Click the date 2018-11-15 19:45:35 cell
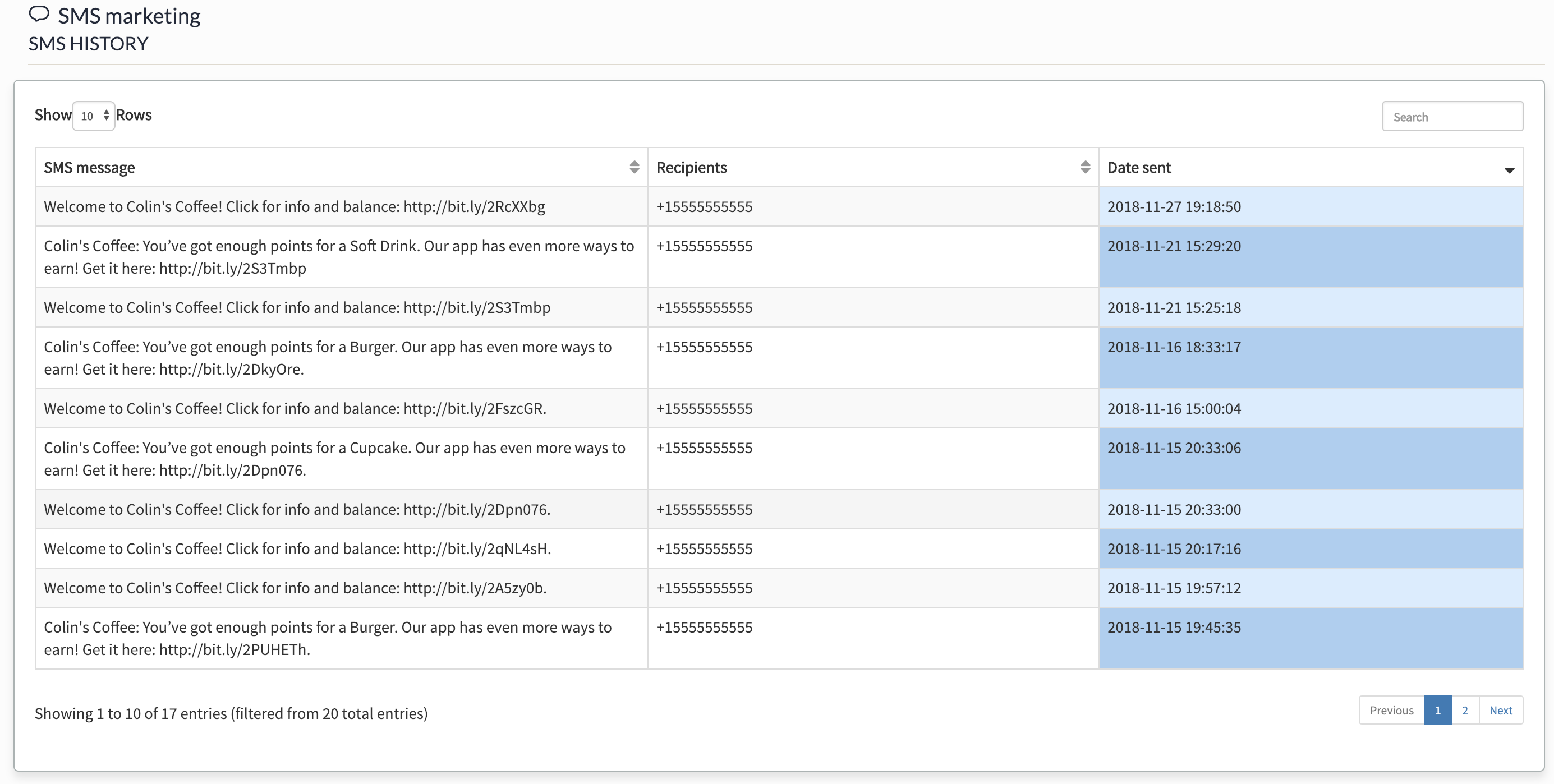 1174,627
